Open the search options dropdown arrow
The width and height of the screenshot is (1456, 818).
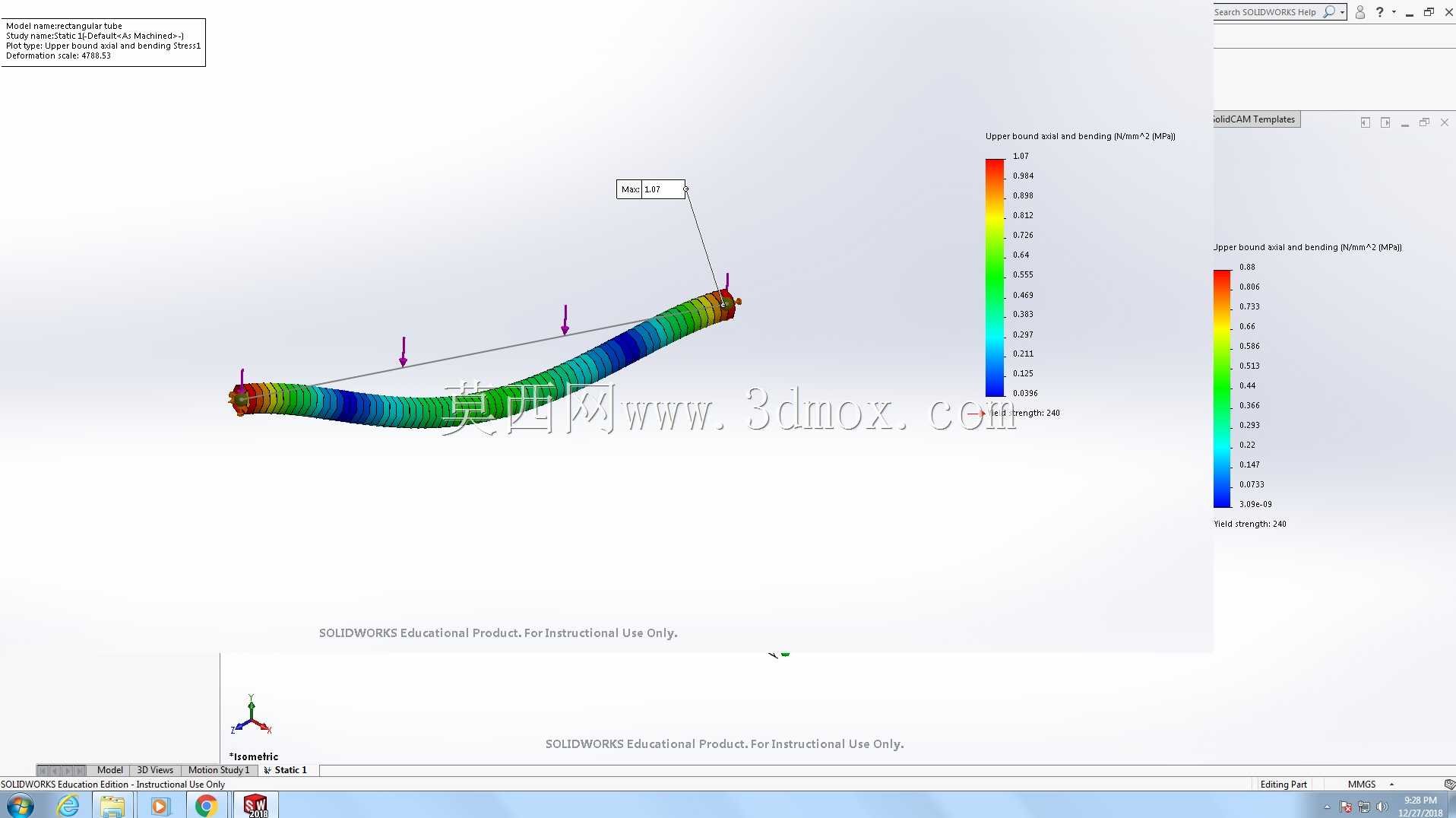click(1343, 13)
